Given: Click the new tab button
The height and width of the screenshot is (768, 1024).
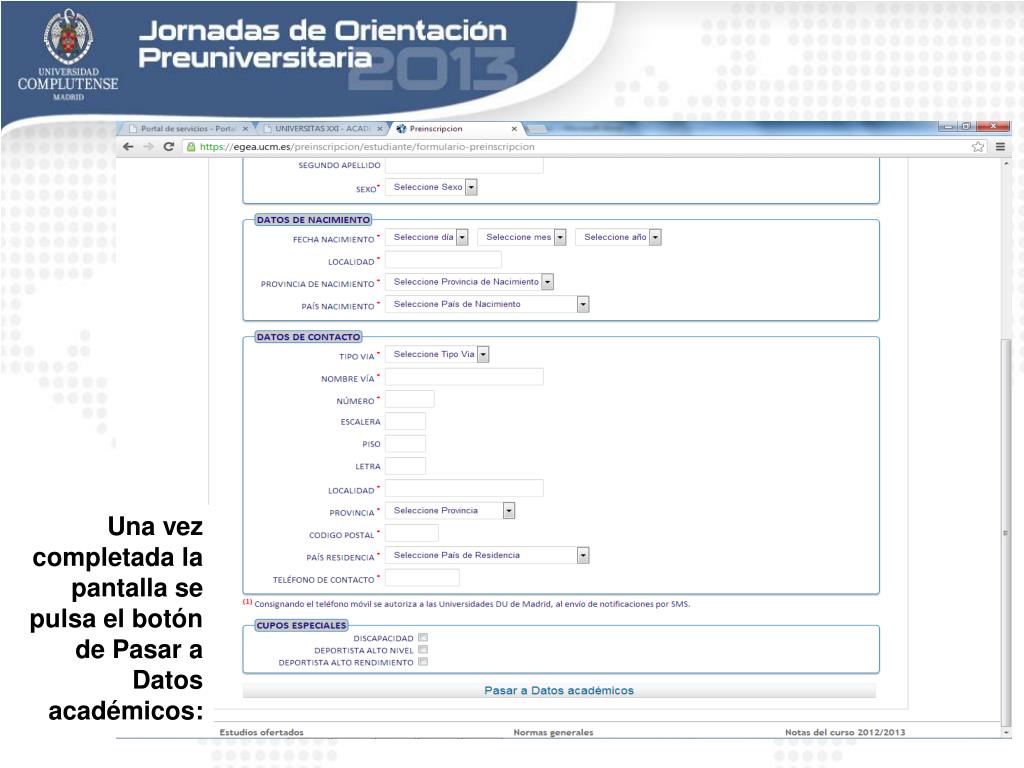Looking at the screenshot, I should (x=537, y=129).
